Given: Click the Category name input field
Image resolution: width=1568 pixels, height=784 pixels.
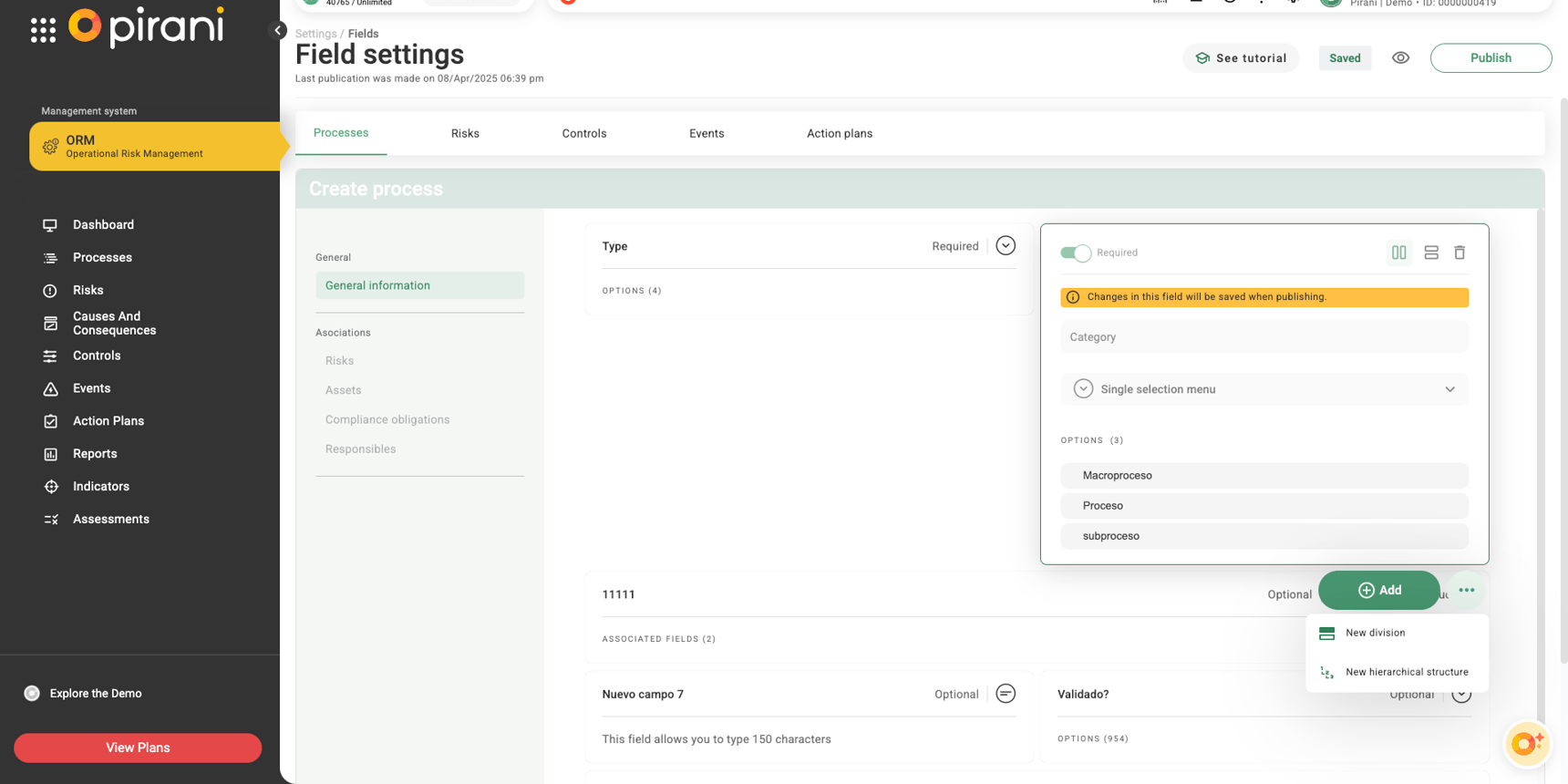Looking at the screenshot, I should tap(1264, 337).
